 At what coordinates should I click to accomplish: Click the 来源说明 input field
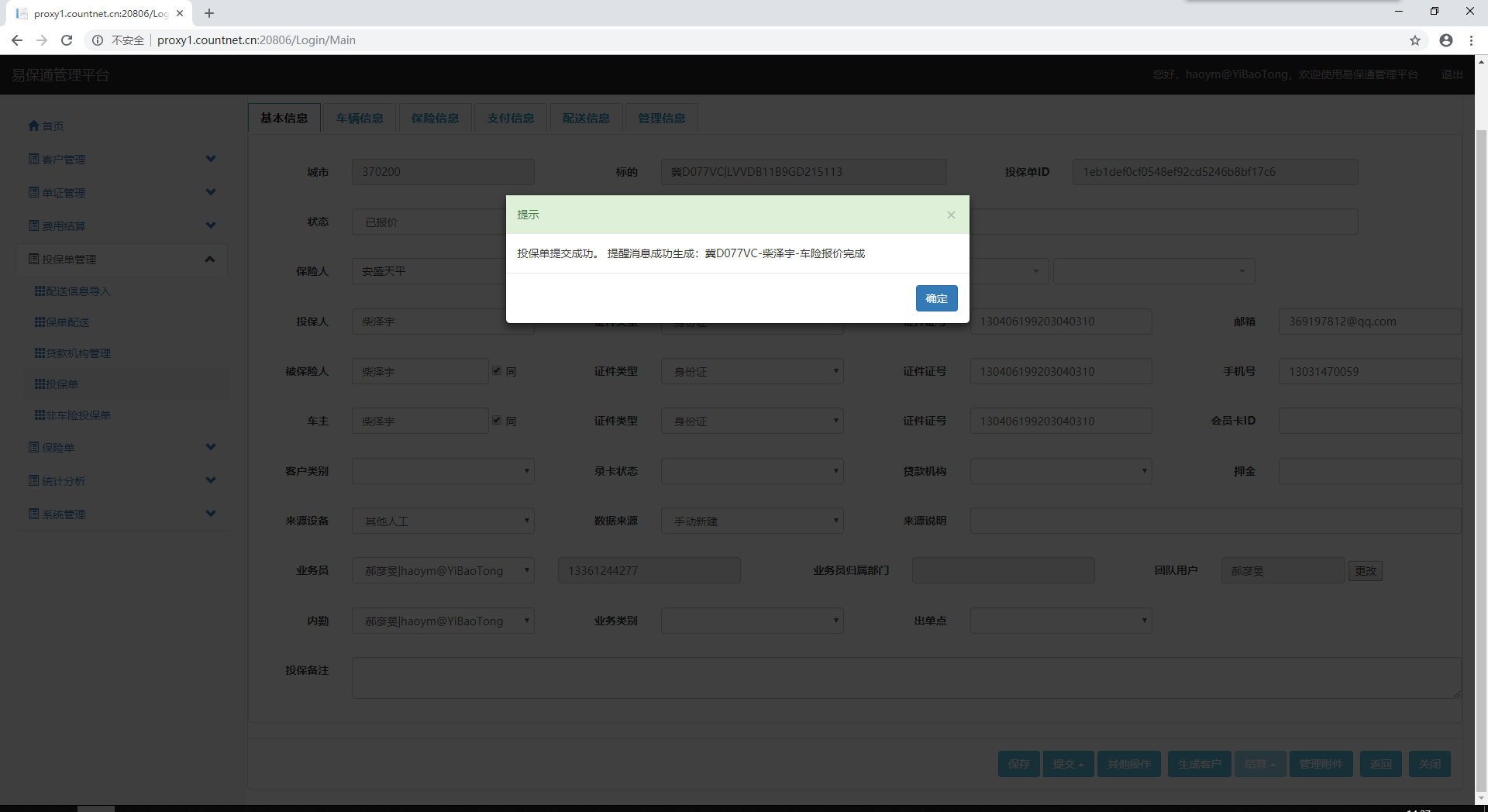tap(1216, 521)
